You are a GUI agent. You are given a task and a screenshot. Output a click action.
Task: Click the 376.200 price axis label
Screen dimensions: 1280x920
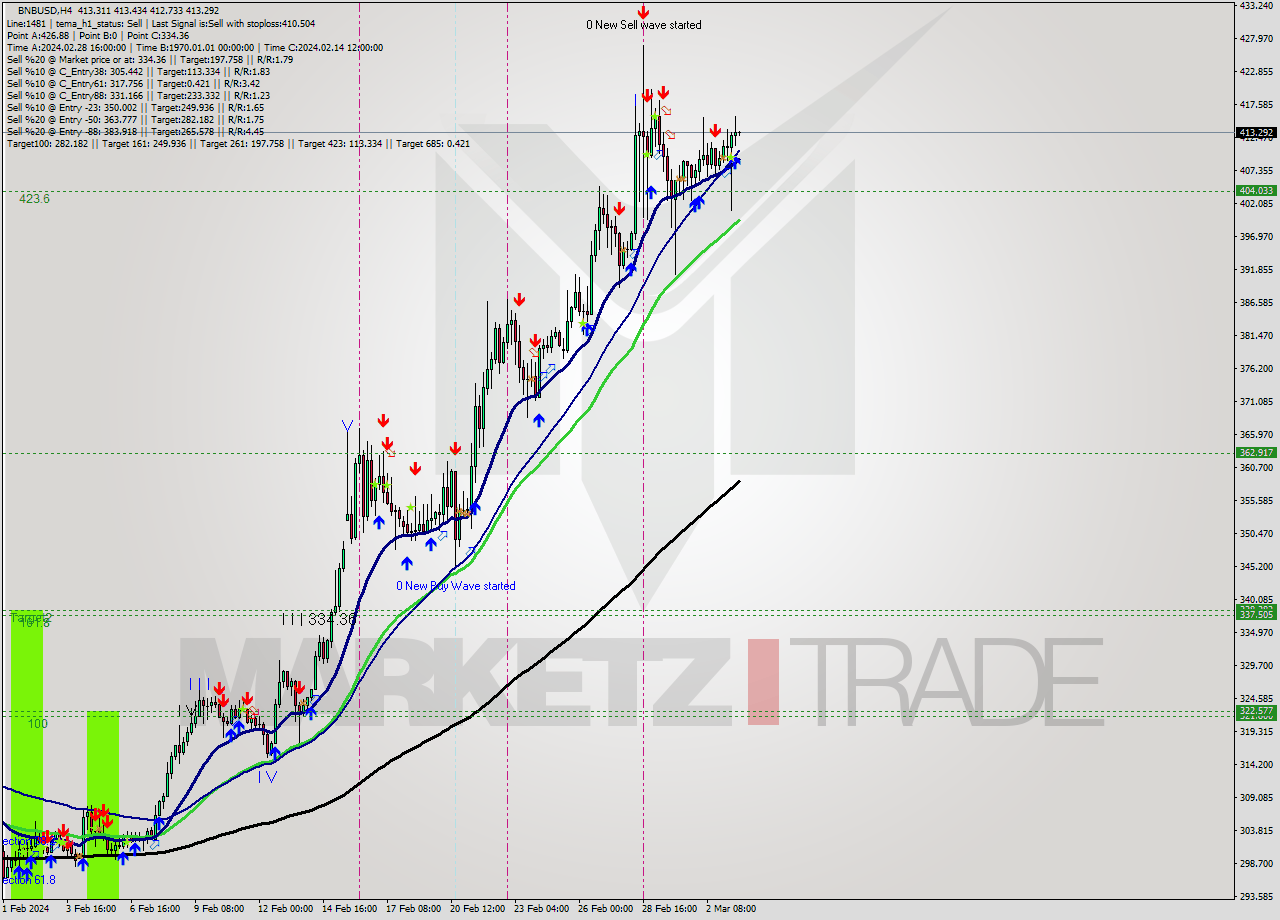1256,369
